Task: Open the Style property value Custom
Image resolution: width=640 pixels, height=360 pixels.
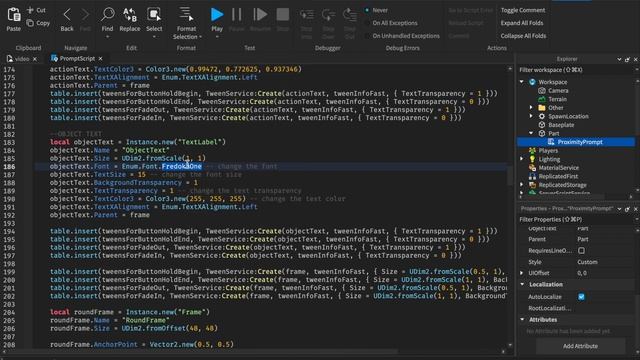Action: coord(587,262)
